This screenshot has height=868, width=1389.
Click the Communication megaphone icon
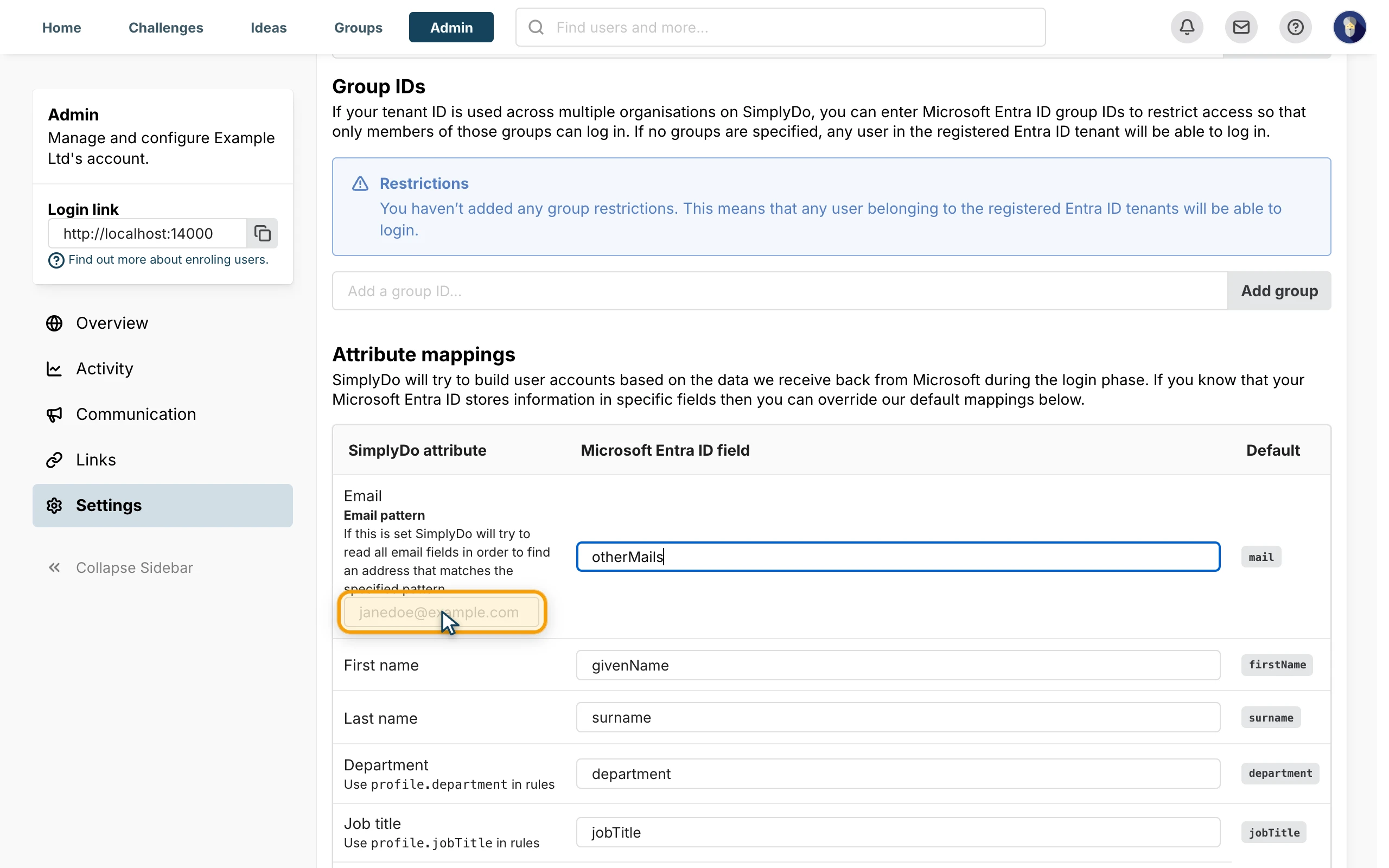[x=54, y=414]
